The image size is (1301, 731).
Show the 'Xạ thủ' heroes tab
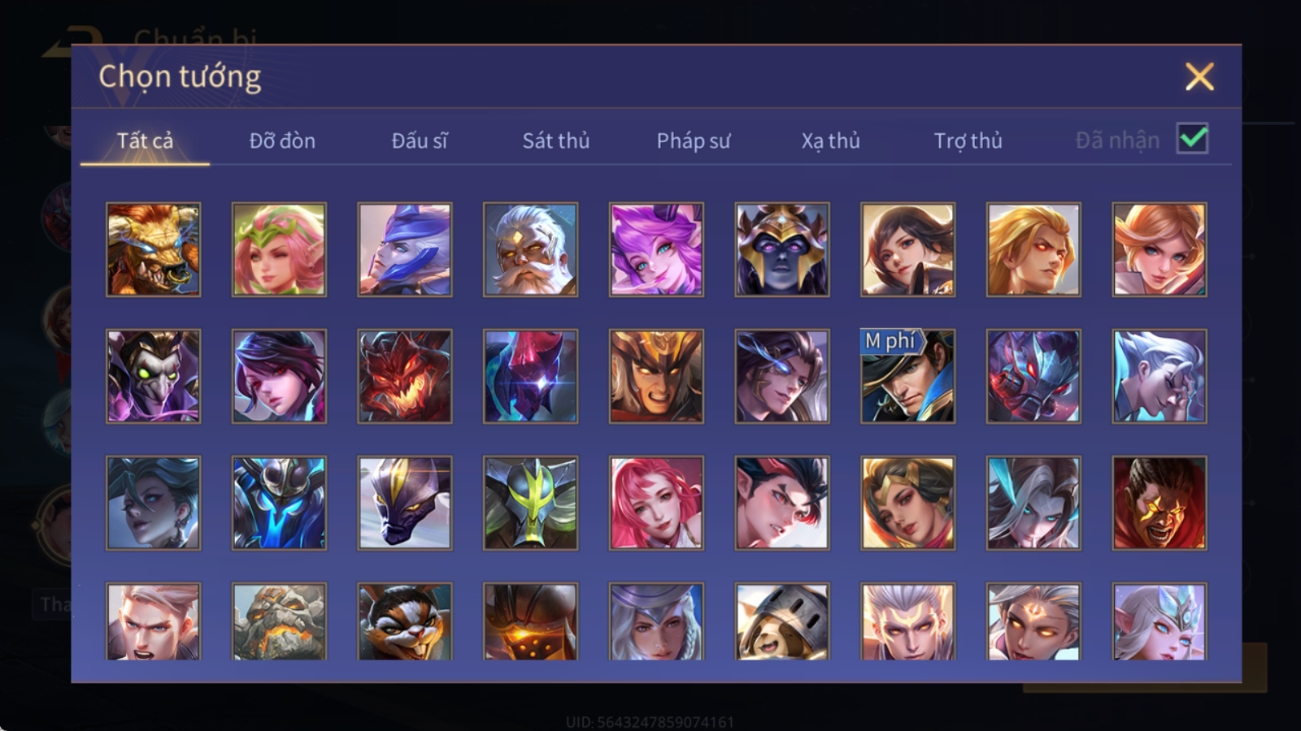(x=830, y=141)
